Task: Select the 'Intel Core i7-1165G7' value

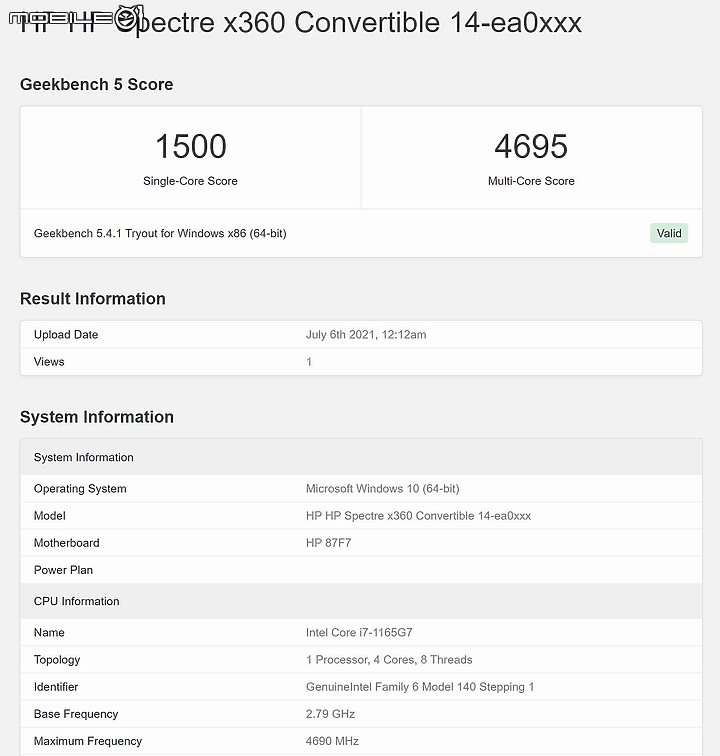Action: 359,633
